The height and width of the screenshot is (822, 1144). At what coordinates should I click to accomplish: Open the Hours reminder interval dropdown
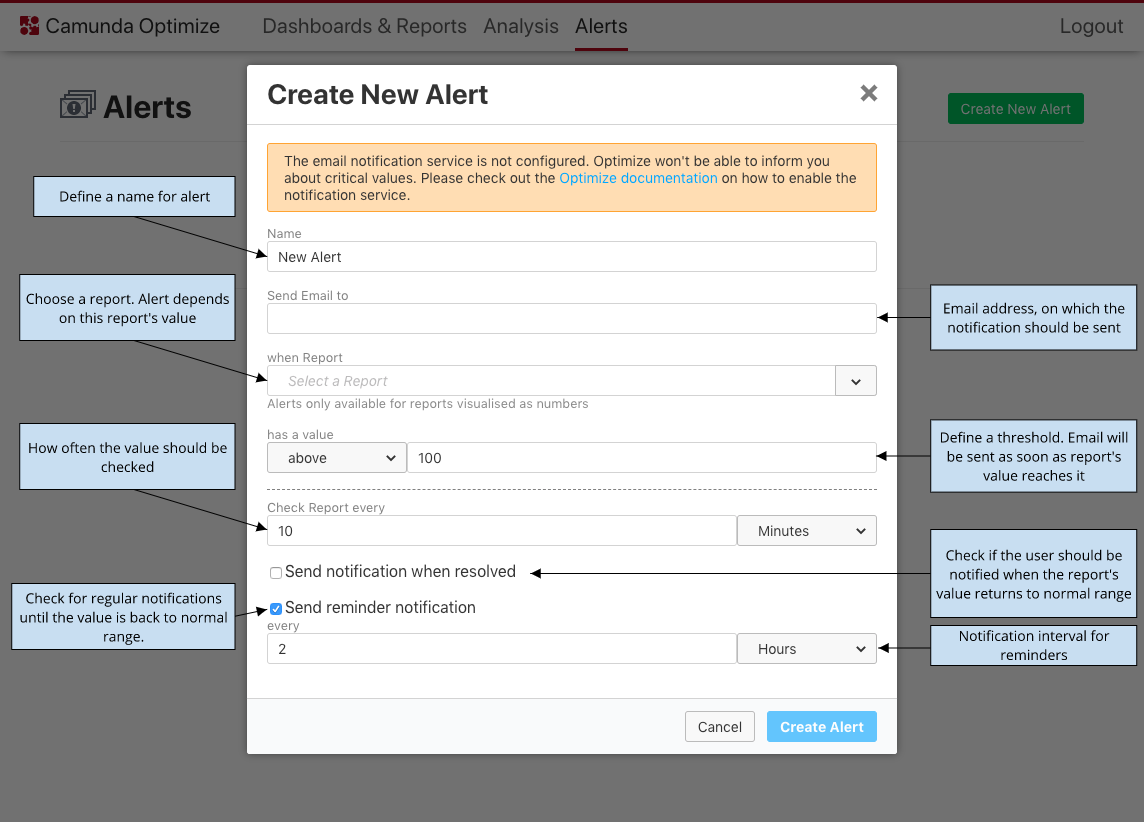coord(807,649)
